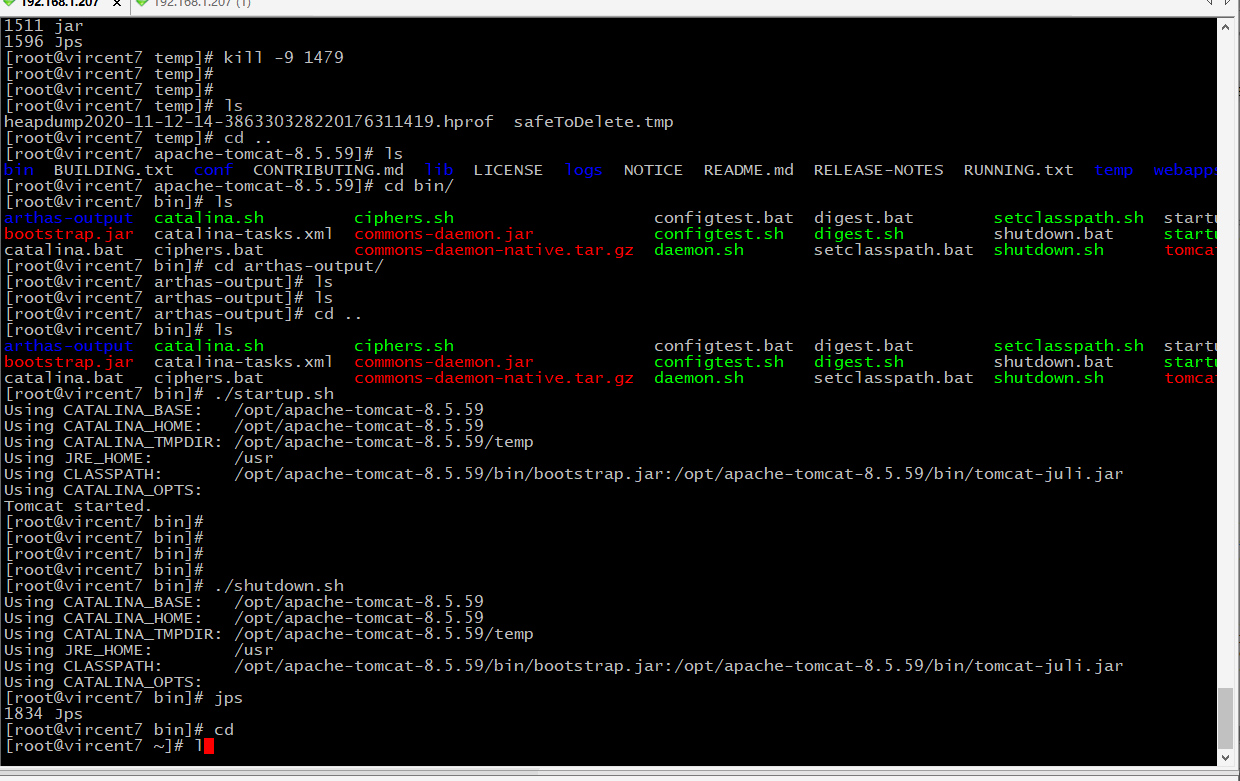This screenshot has width=1240, height=781.
Task: Close the active 192.168.1.207 tab
Action: [x=115, y=4]
